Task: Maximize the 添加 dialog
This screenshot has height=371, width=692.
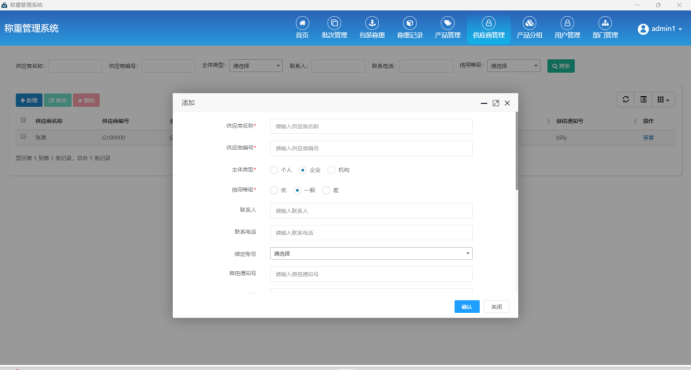Action: pos(496,103)
